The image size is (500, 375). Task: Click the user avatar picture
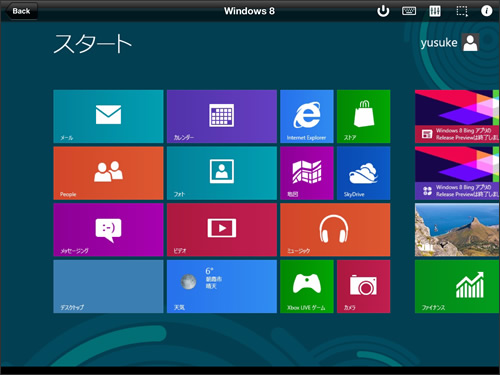click(471, 42)
